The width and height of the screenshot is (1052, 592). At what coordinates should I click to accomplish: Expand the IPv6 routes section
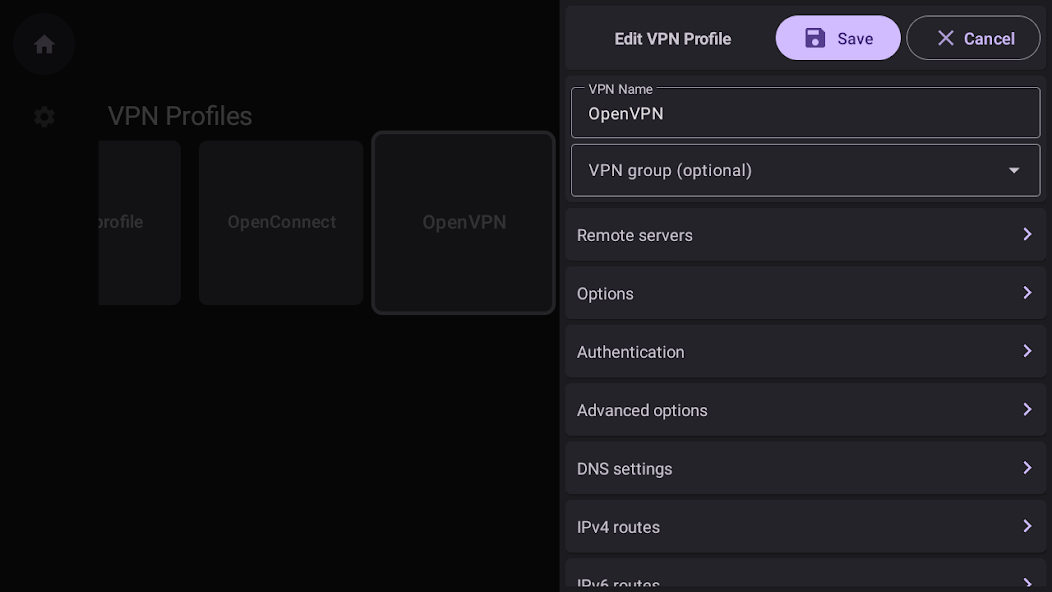805,576
